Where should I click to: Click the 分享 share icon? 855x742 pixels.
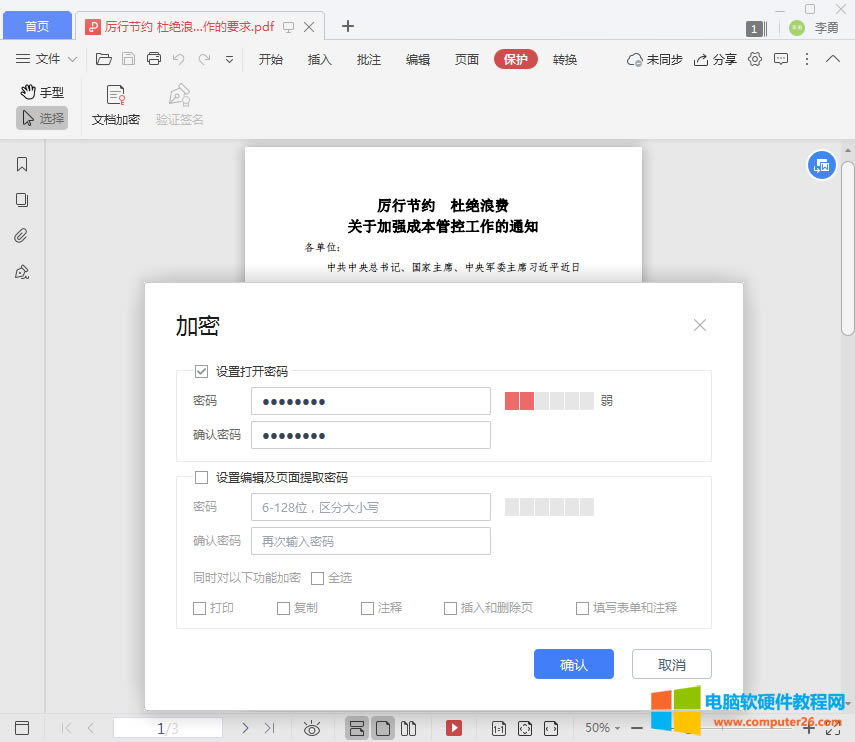click(x=713, y=60)
